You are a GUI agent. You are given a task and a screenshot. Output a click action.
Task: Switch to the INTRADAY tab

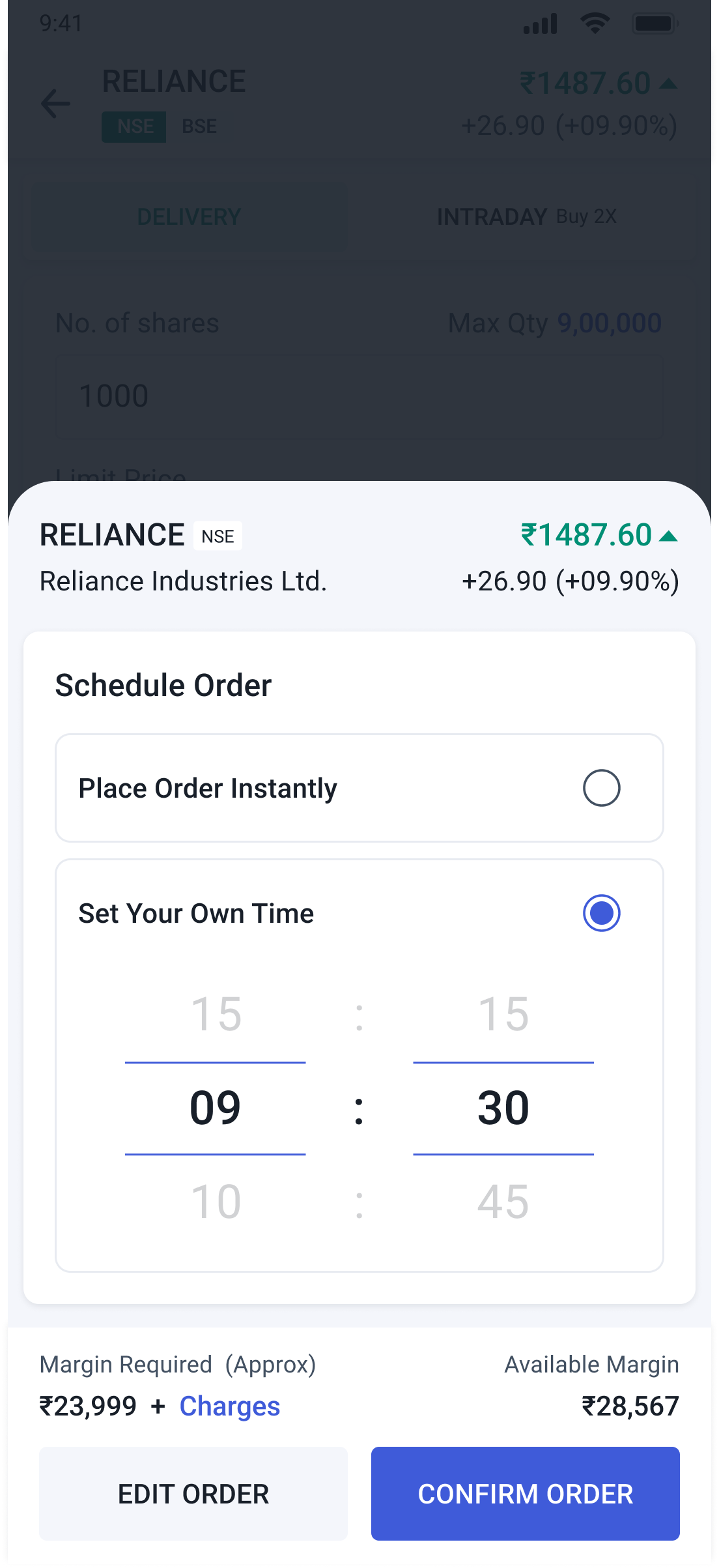[x=526, y=216]
